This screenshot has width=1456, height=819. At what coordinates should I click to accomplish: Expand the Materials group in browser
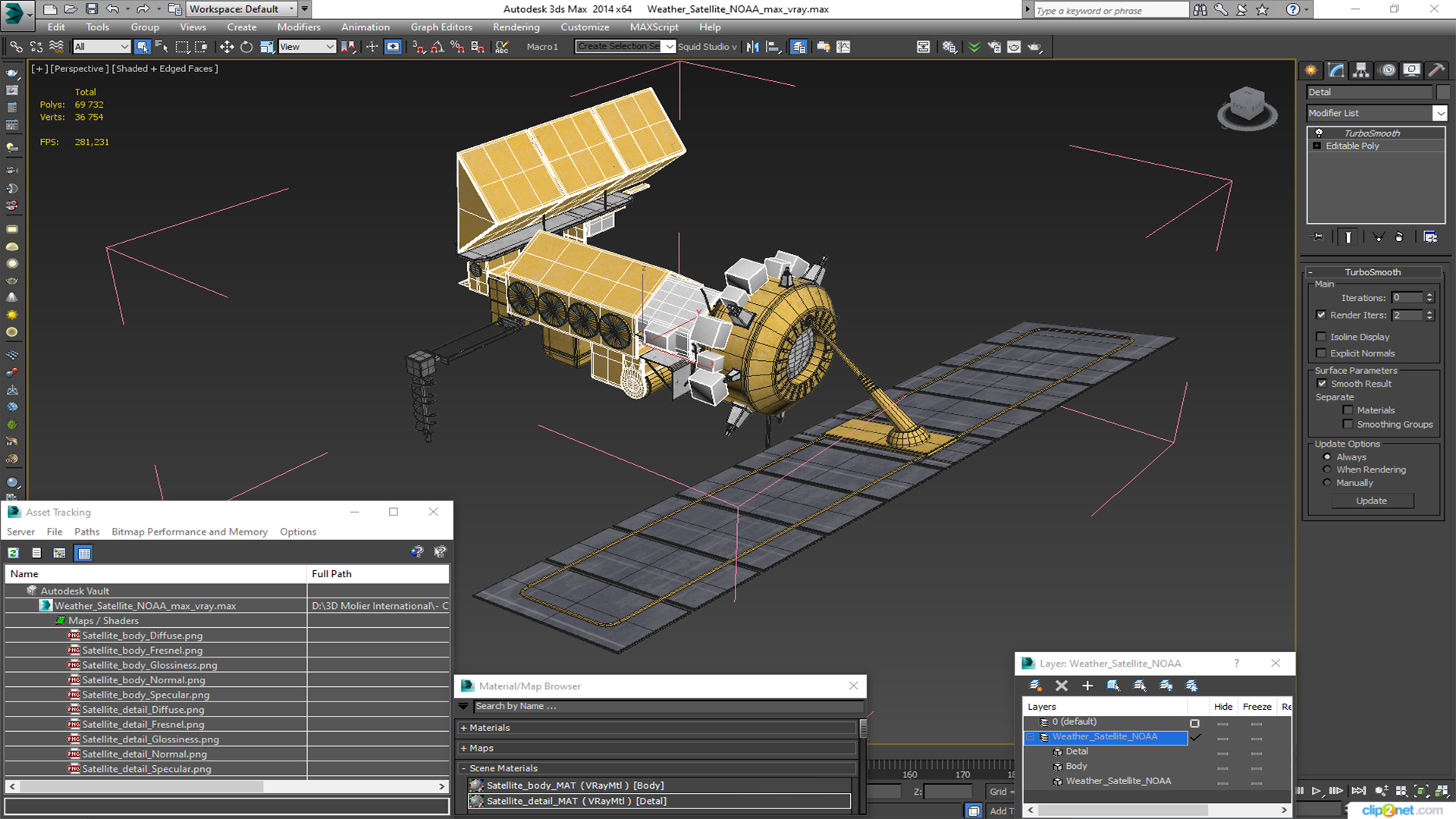click(x=463, y=728)
